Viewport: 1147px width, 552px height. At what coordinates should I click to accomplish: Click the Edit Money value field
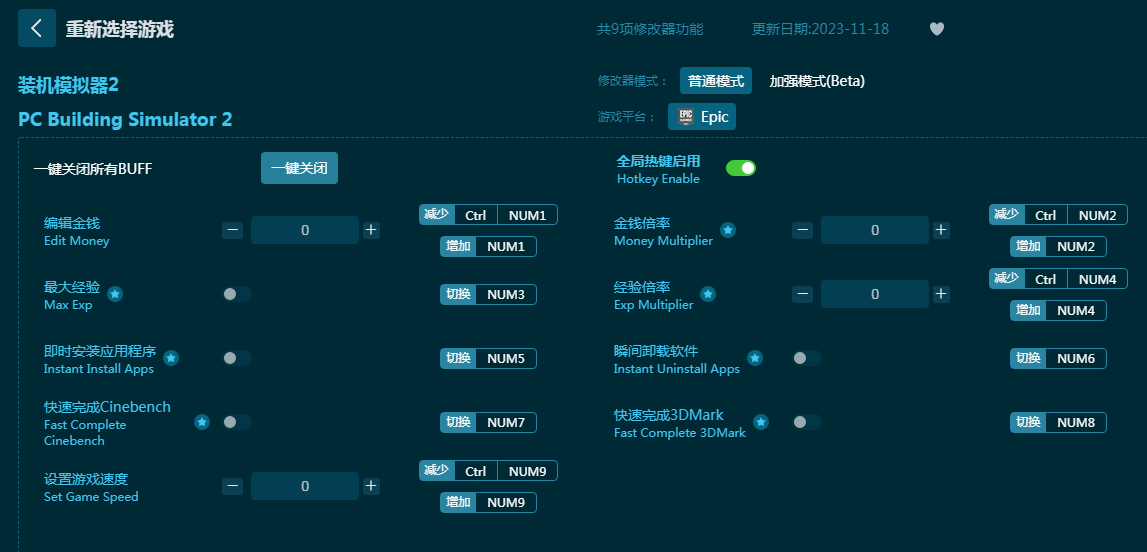click(305, 230)
